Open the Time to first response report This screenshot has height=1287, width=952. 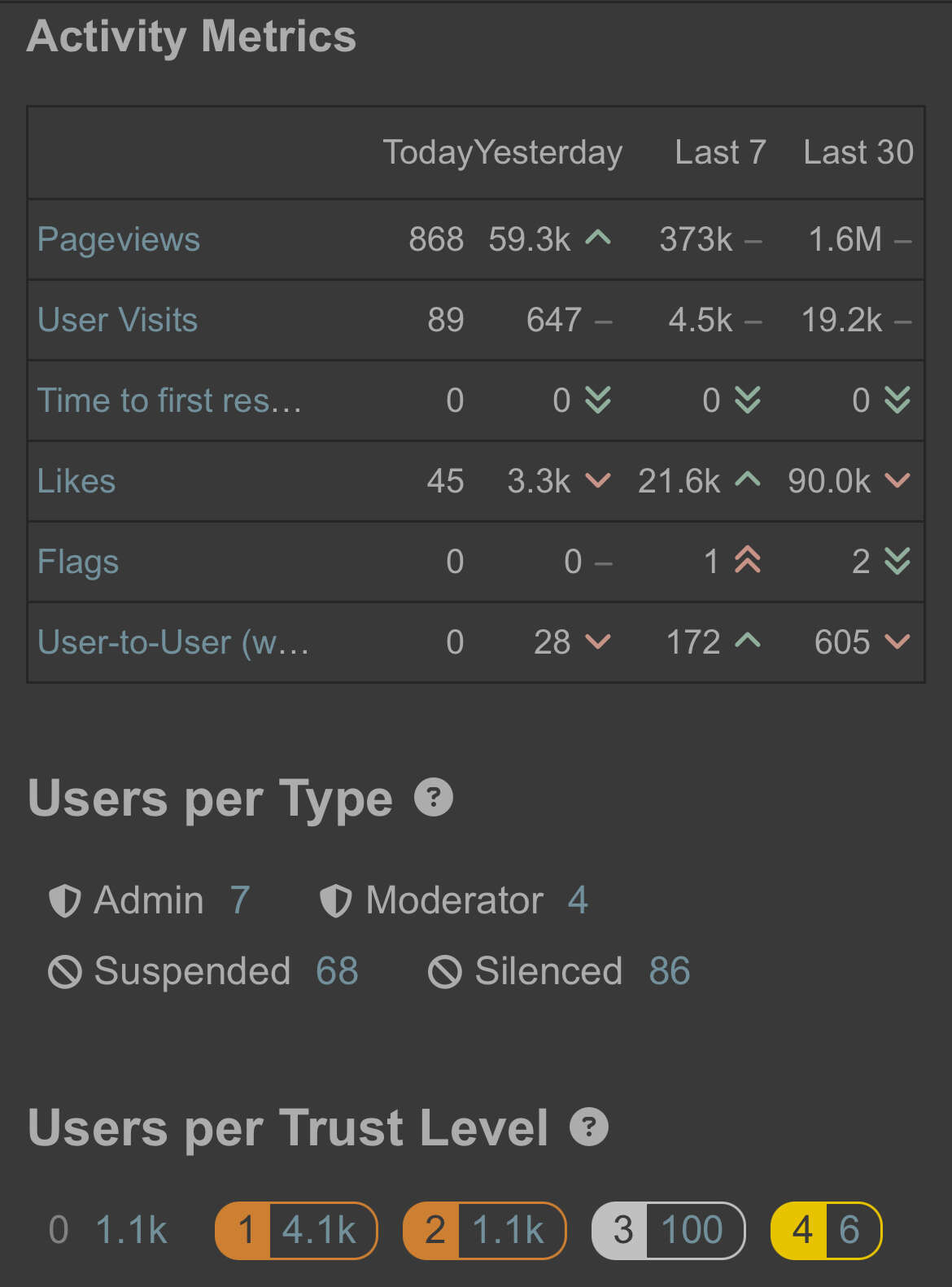pos(169,401)
